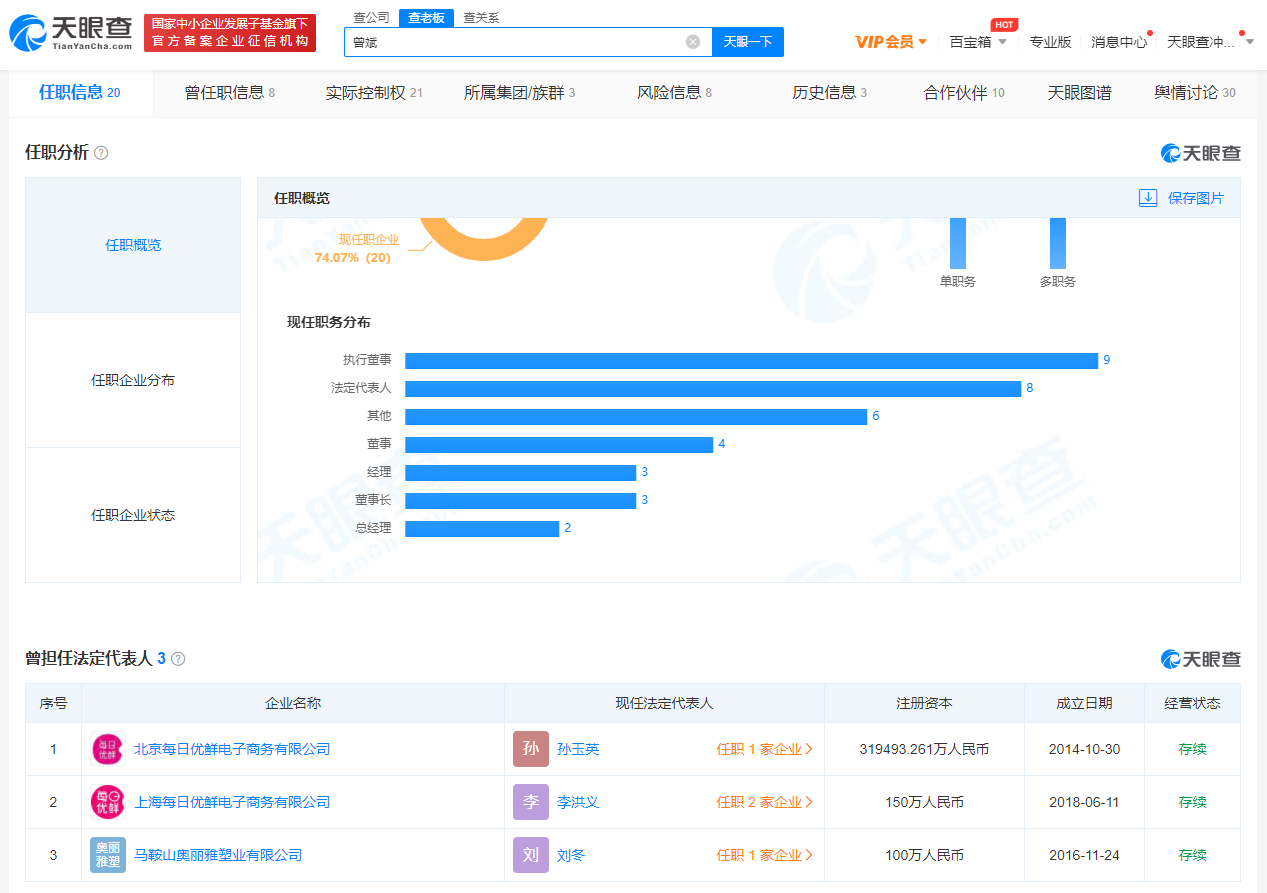Open the 合作伙伴 tab
1267x893 pixels.
point(964,93)
